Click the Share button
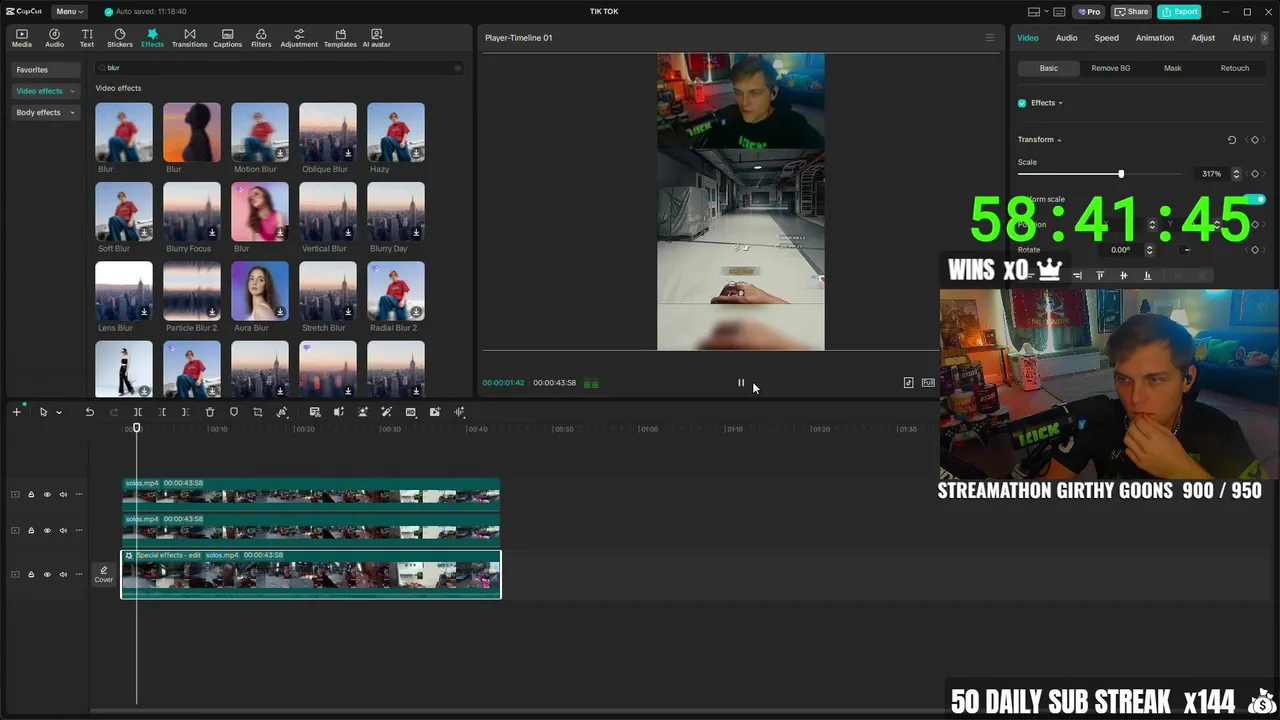The image size is (1280, 720). coord(1132,11)
